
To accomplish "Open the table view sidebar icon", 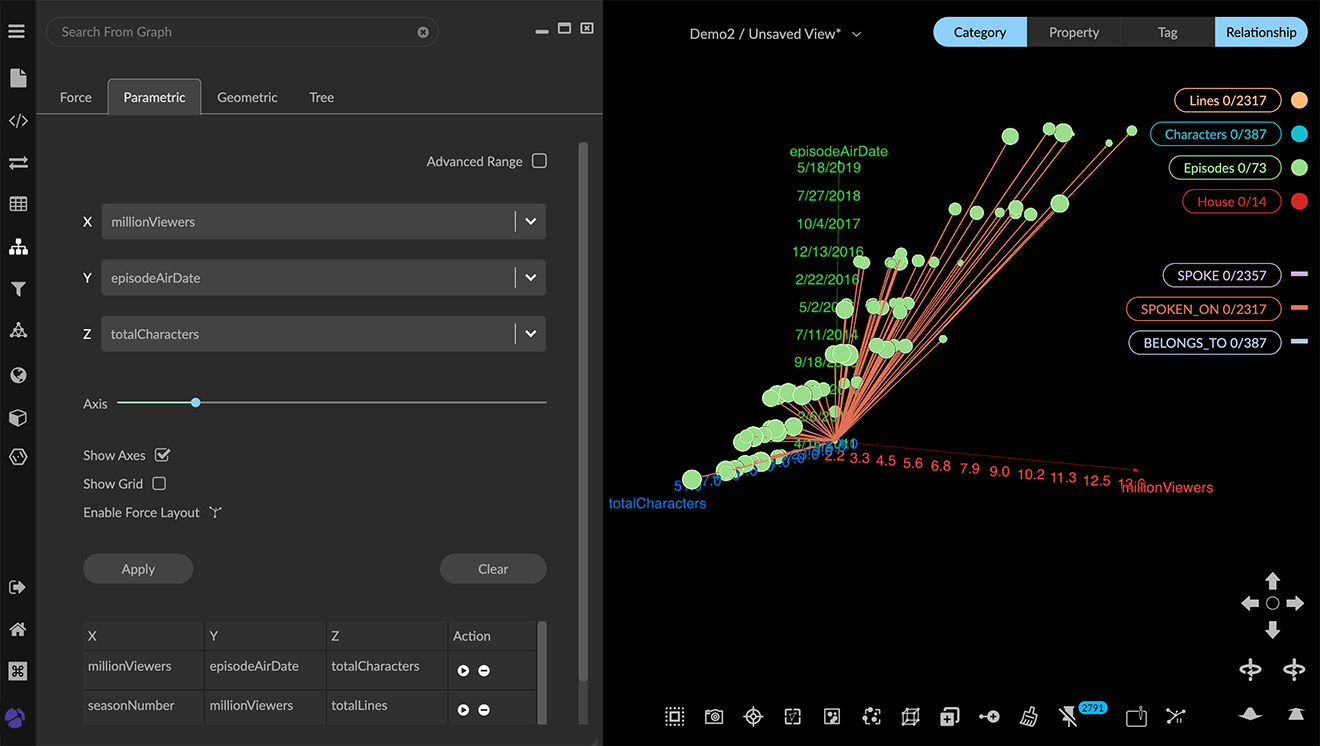I will coord(18,204).
